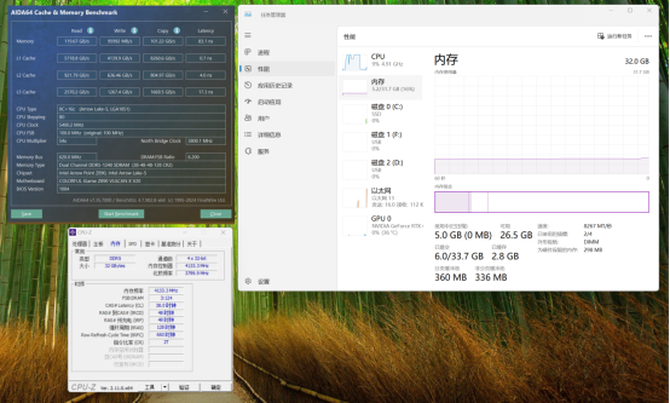Click the run new task button
The height and width of the screenshot is (403, 670).
point(614,36)
